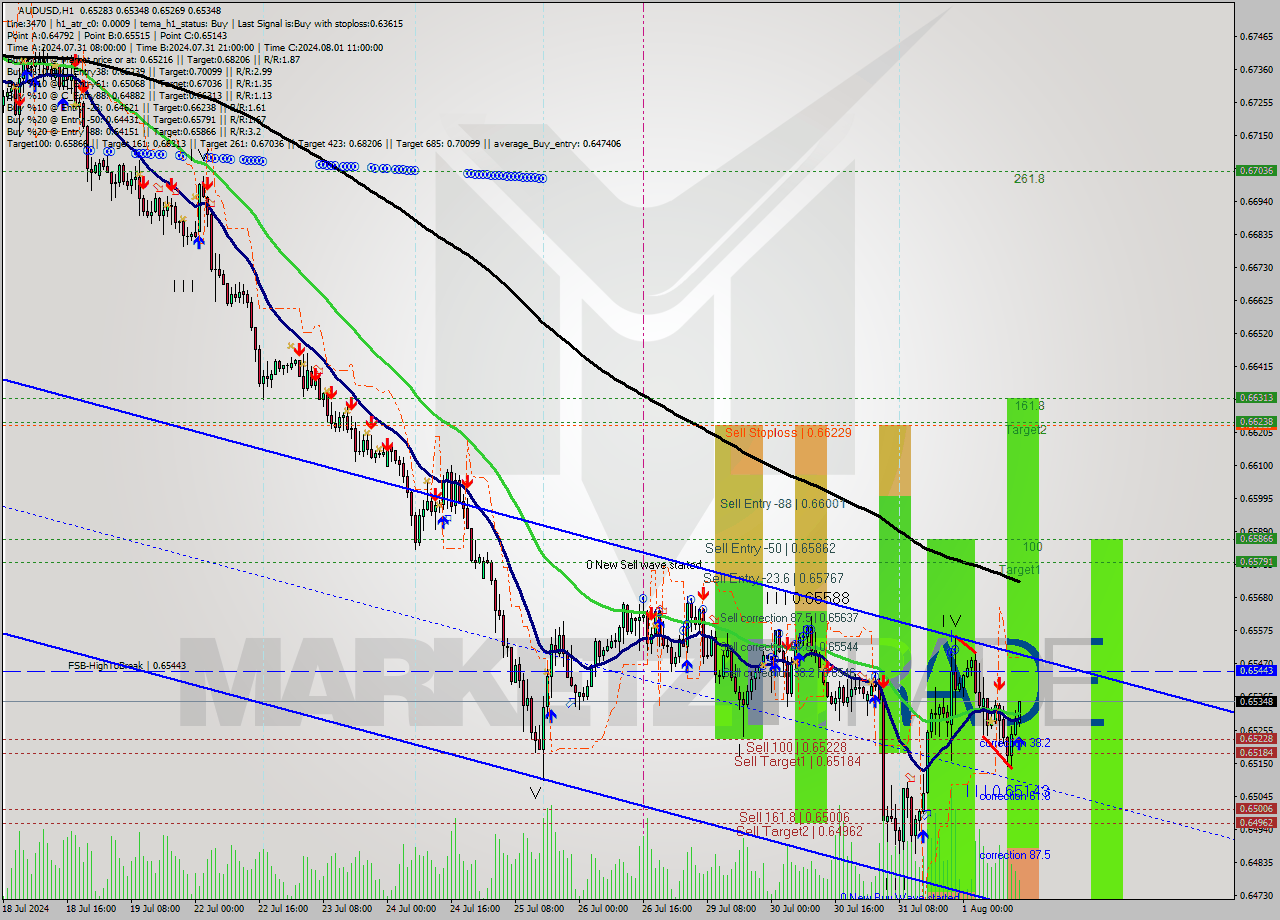This screenshot has width=1280, height=920.
Task: Click the 'Sell 100 | 0.65228' label
Action: pyautogui.click(x=796, y=748)
